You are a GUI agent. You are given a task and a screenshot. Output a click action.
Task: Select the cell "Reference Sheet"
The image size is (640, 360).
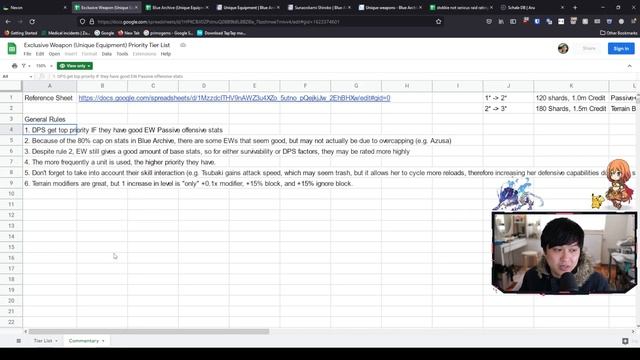tap(49, 98)
